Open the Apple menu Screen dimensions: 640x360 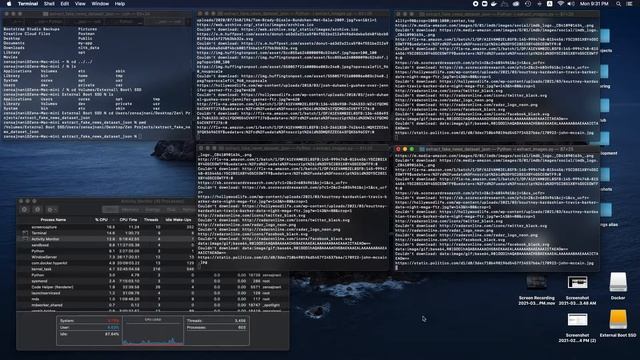click(x=9, y=4)
